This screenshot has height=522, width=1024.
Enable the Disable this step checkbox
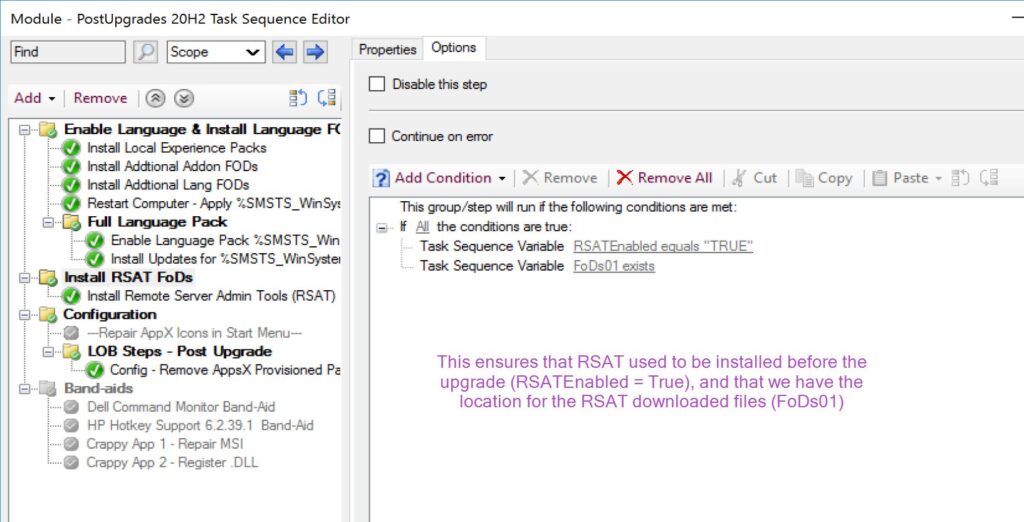click(377, 84)
